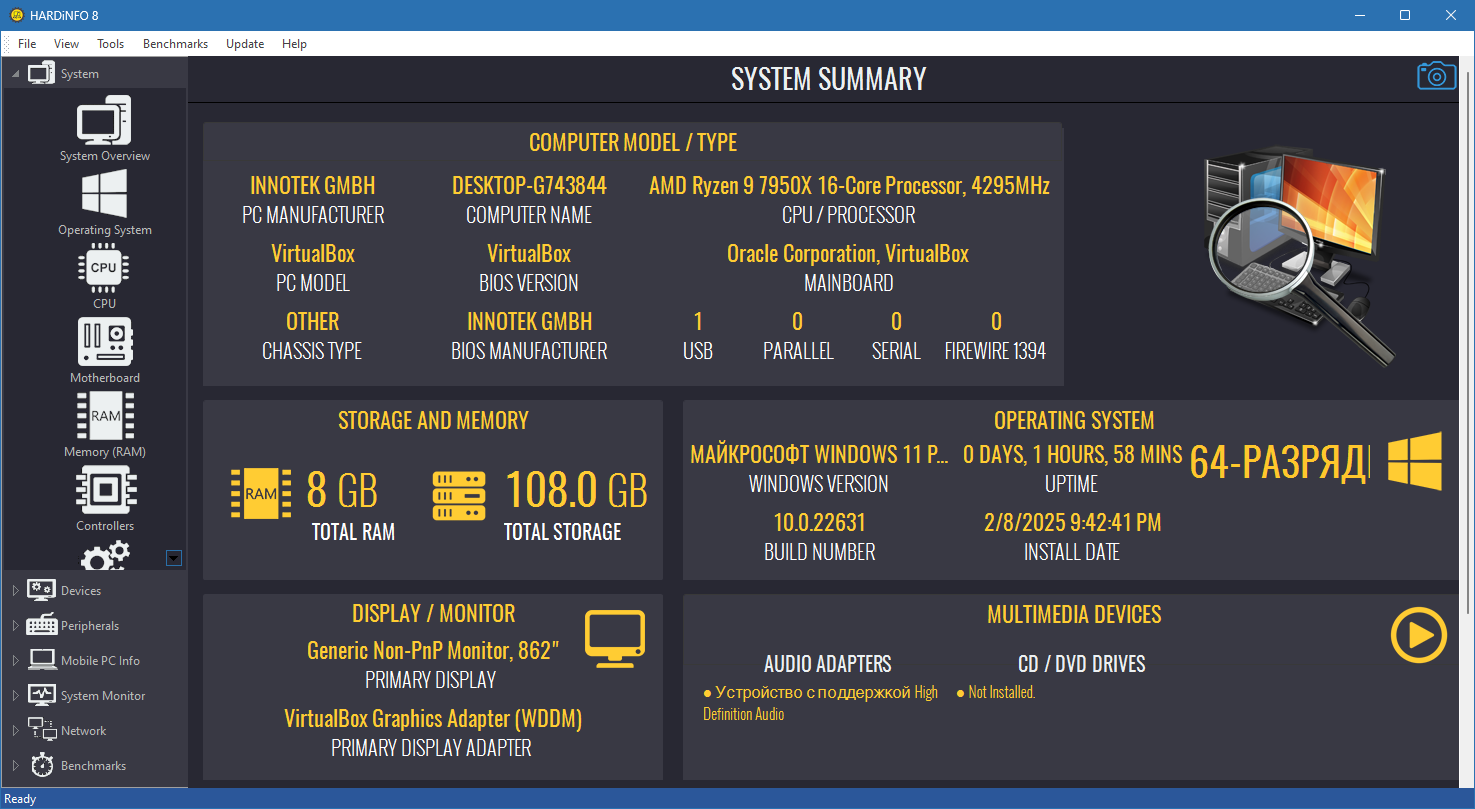
Task: Click the System category monitor icon
Action: click(41, 73)
